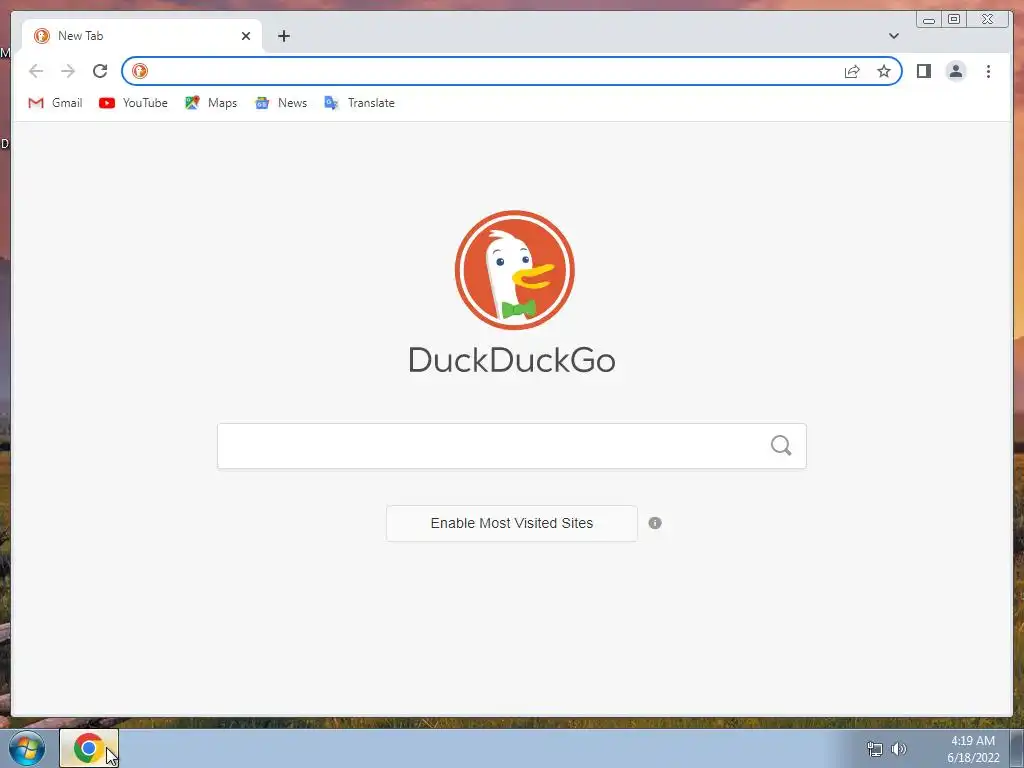Share this page icon
This screenshot has width=1024, height=768.
click(x=852, y=71)
